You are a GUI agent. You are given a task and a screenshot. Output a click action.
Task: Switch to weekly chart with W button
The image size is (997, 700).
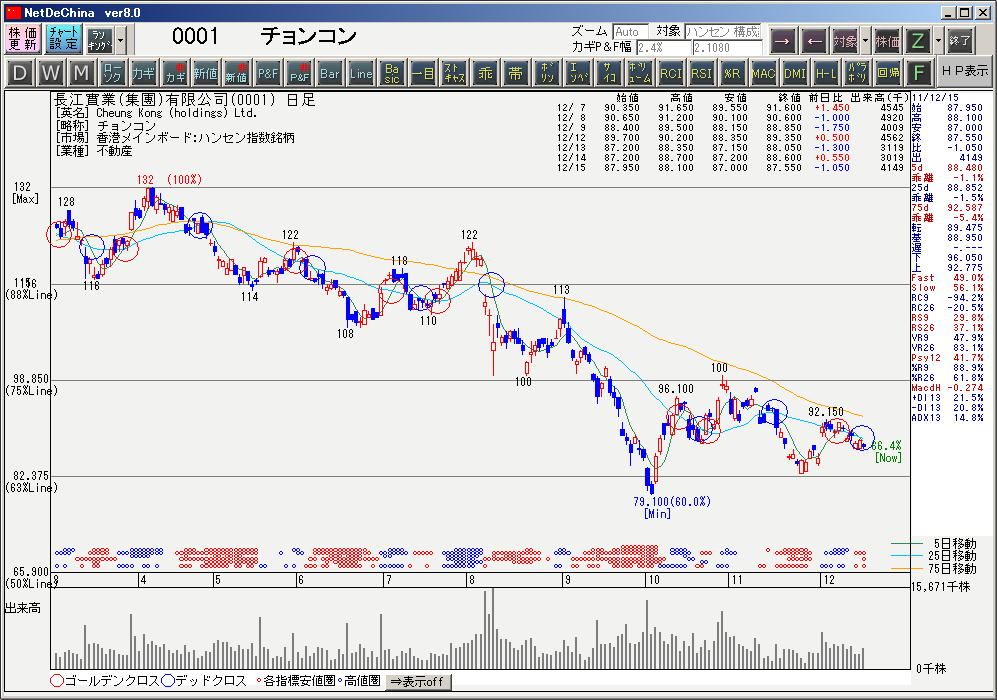[x=51, y=73]
